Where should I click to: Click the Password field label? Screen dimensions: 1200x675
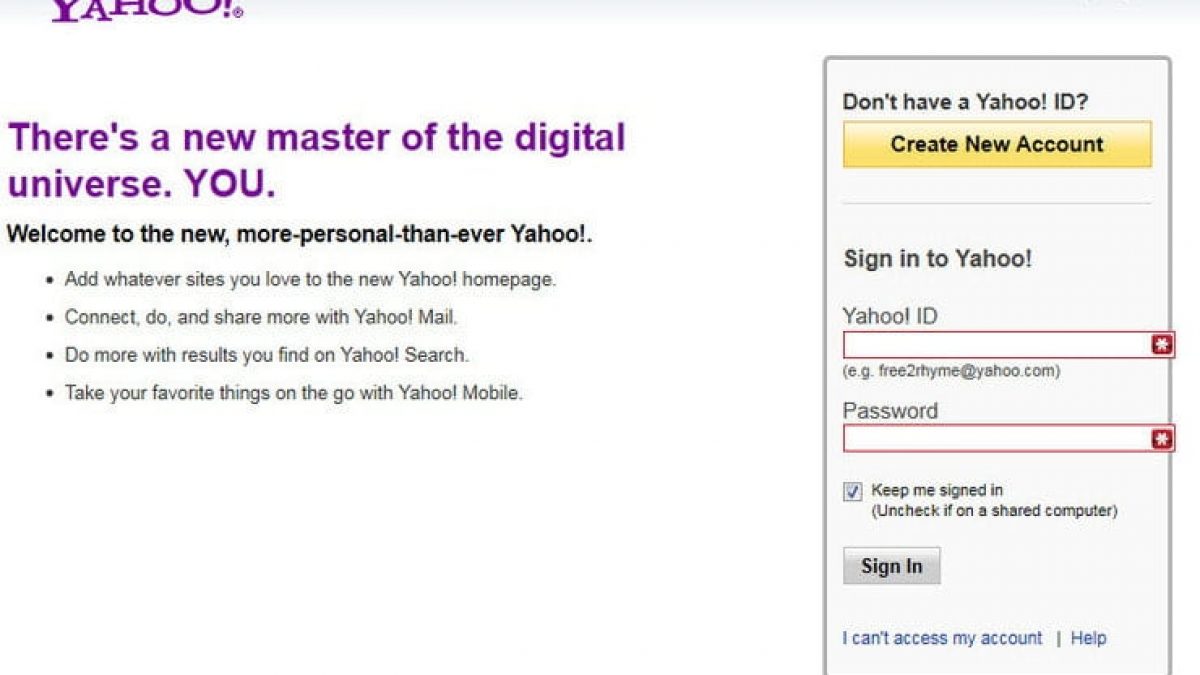(x=890, y=411)
